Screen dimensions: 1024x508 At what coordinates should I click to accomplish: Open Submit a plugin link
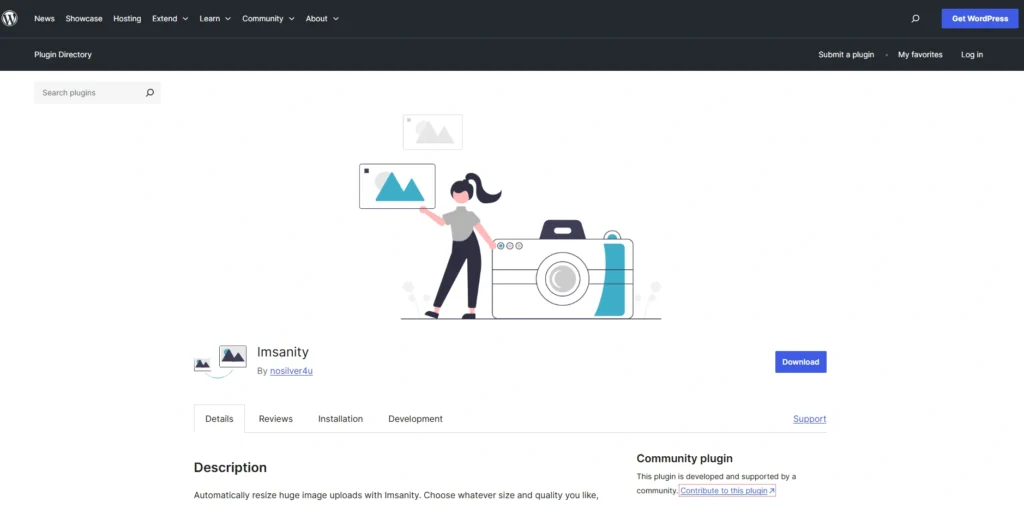[846, 55]
